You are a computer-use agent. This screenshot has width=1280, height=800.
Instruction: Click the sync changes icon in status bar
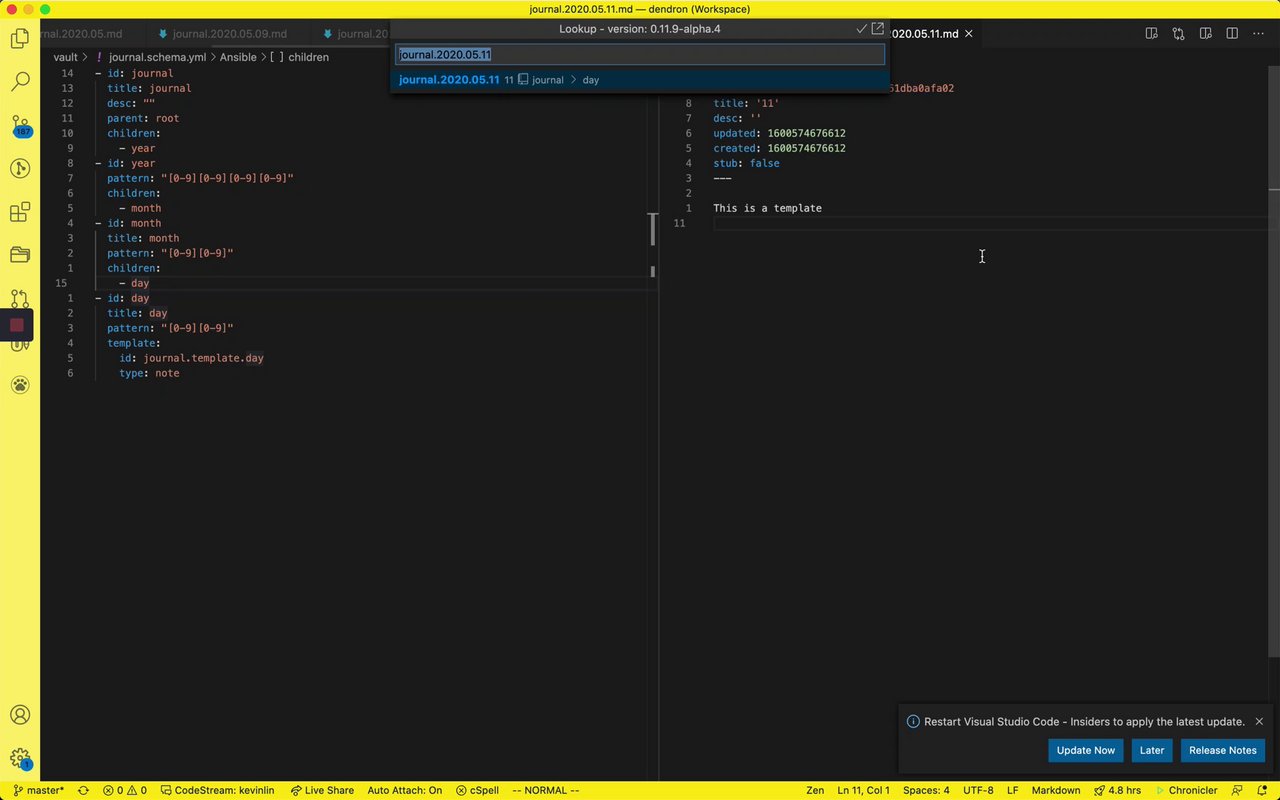click(83, 790)
